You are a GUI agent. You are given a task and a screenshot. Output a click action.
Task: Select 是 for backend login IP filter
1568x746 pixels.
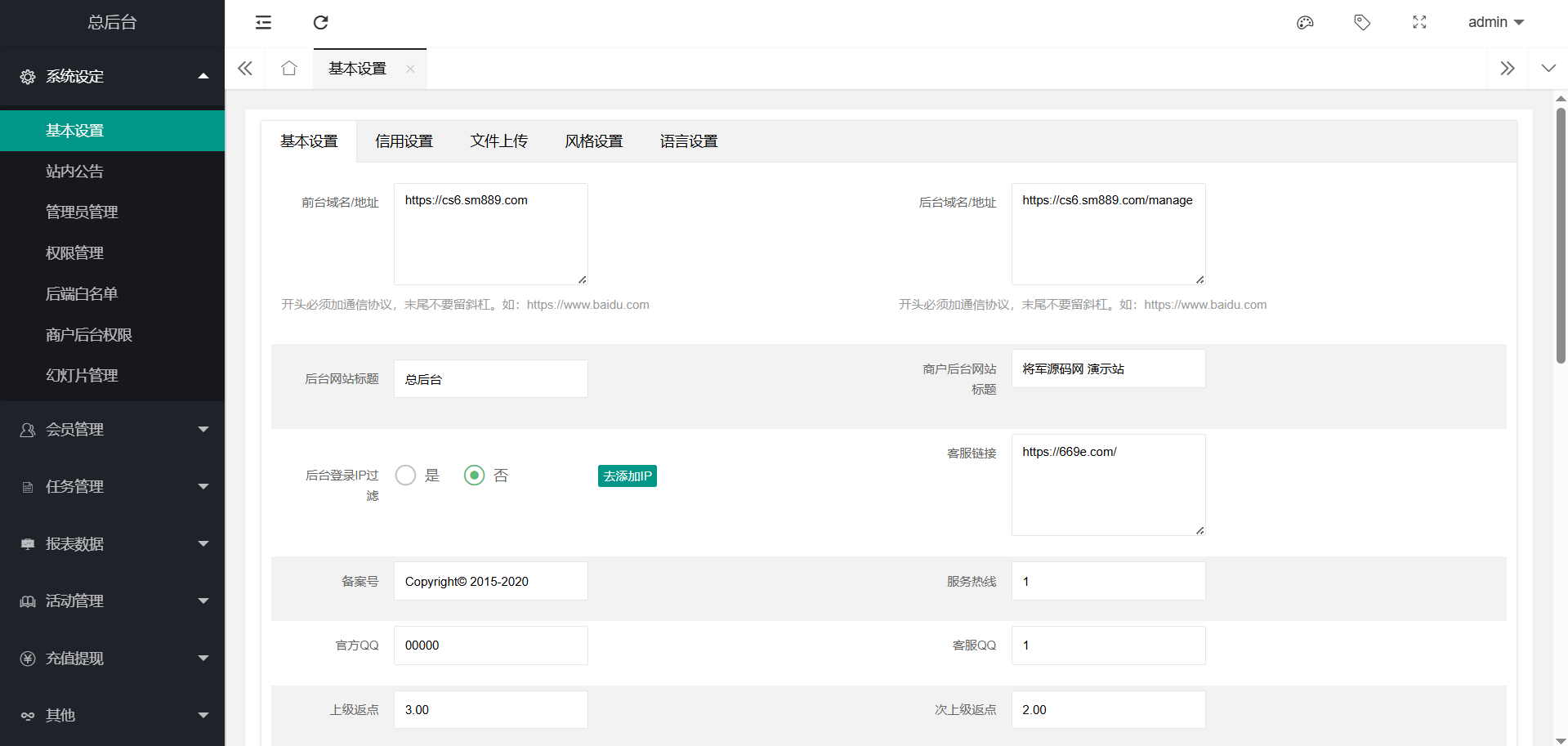tap(406, 476)
